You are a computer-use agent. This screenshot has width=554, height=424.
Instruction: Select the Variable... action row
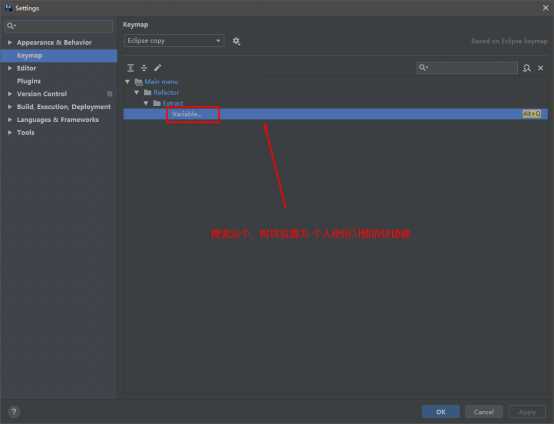(335, 114)
